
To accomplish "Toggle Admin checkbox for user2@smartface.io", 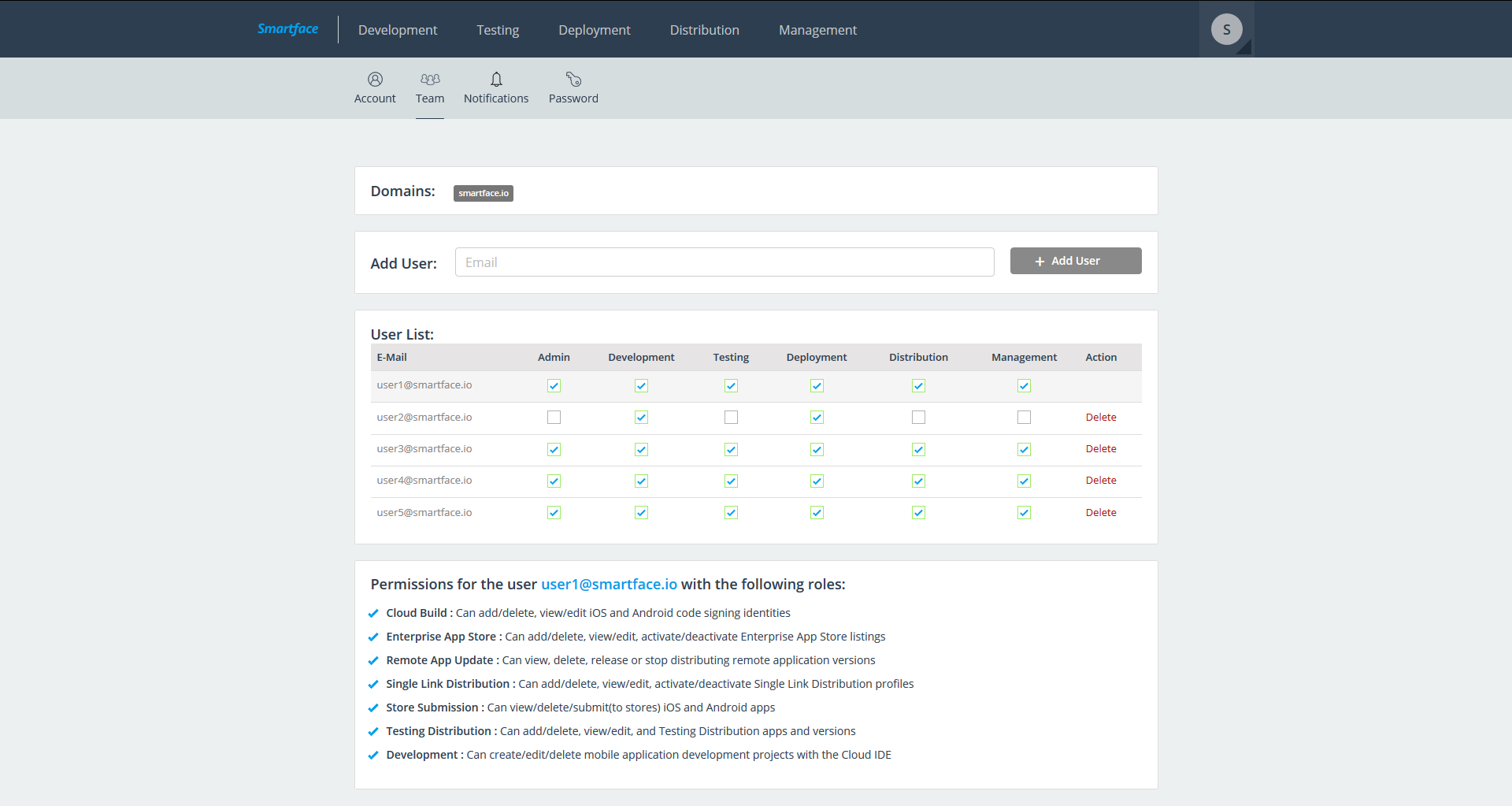I will coord(554,418).
